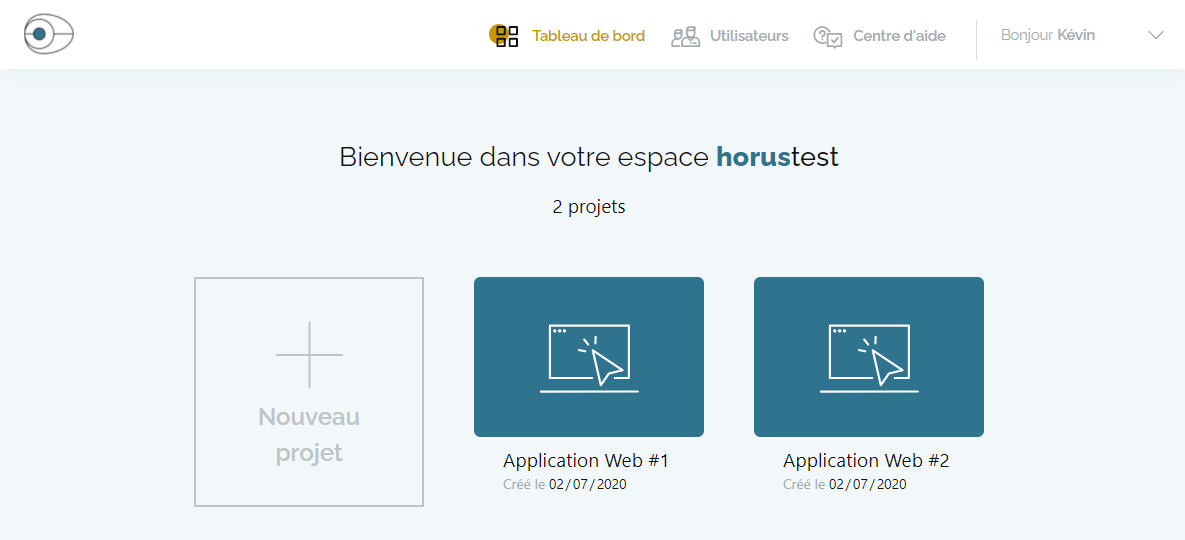Screen dimensions: 1185x540
Task: Click the Horus eye logo
Action: [49, 35]
